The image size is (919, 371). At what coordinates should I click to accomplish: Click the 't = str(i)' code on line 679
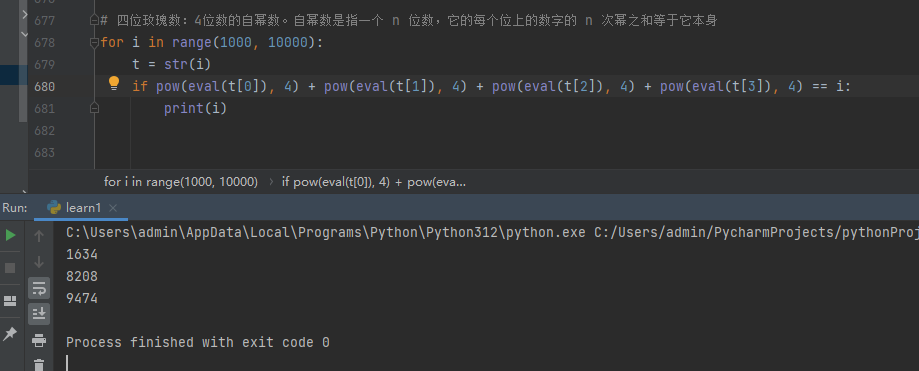(171, 64)
